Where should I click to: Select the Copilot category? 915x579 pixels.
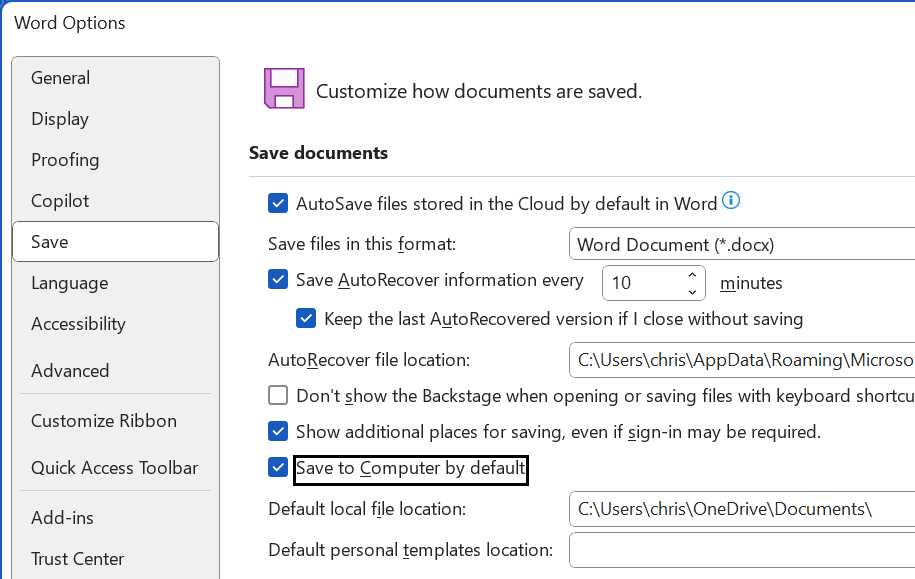60,201
